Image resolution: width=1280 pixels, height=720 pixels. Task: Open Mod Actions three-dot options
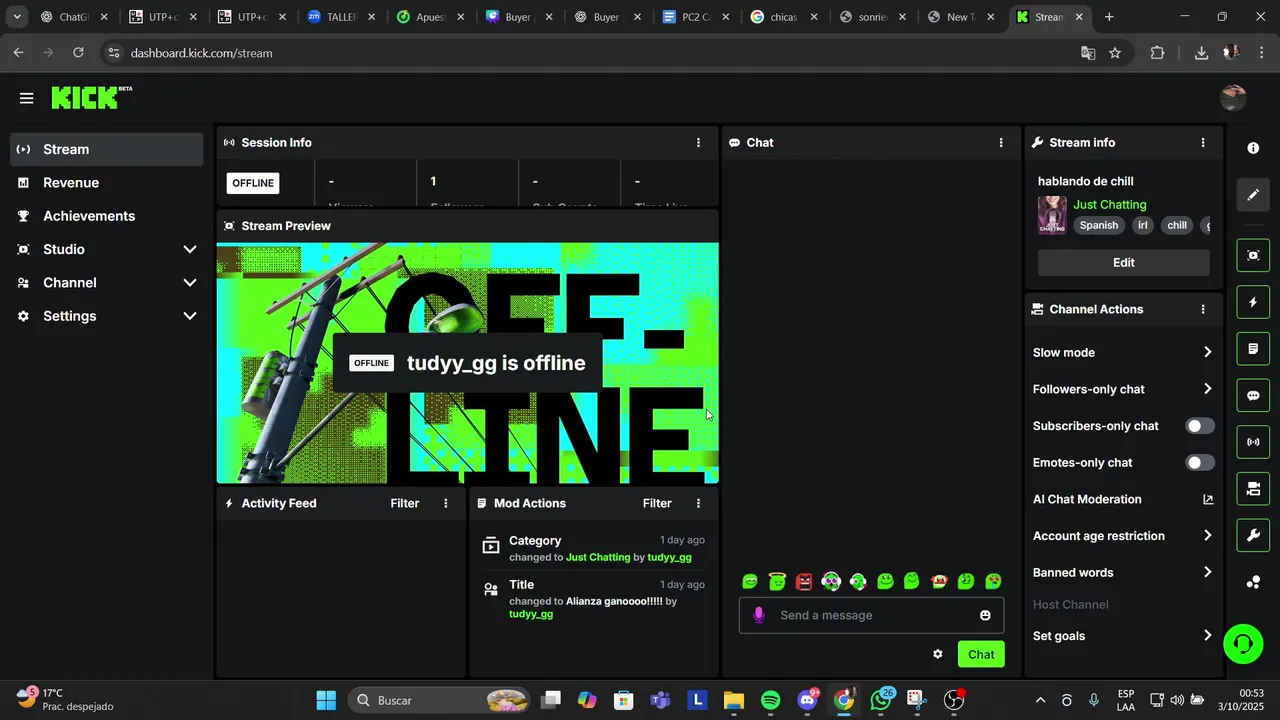[x=698, y=503]
